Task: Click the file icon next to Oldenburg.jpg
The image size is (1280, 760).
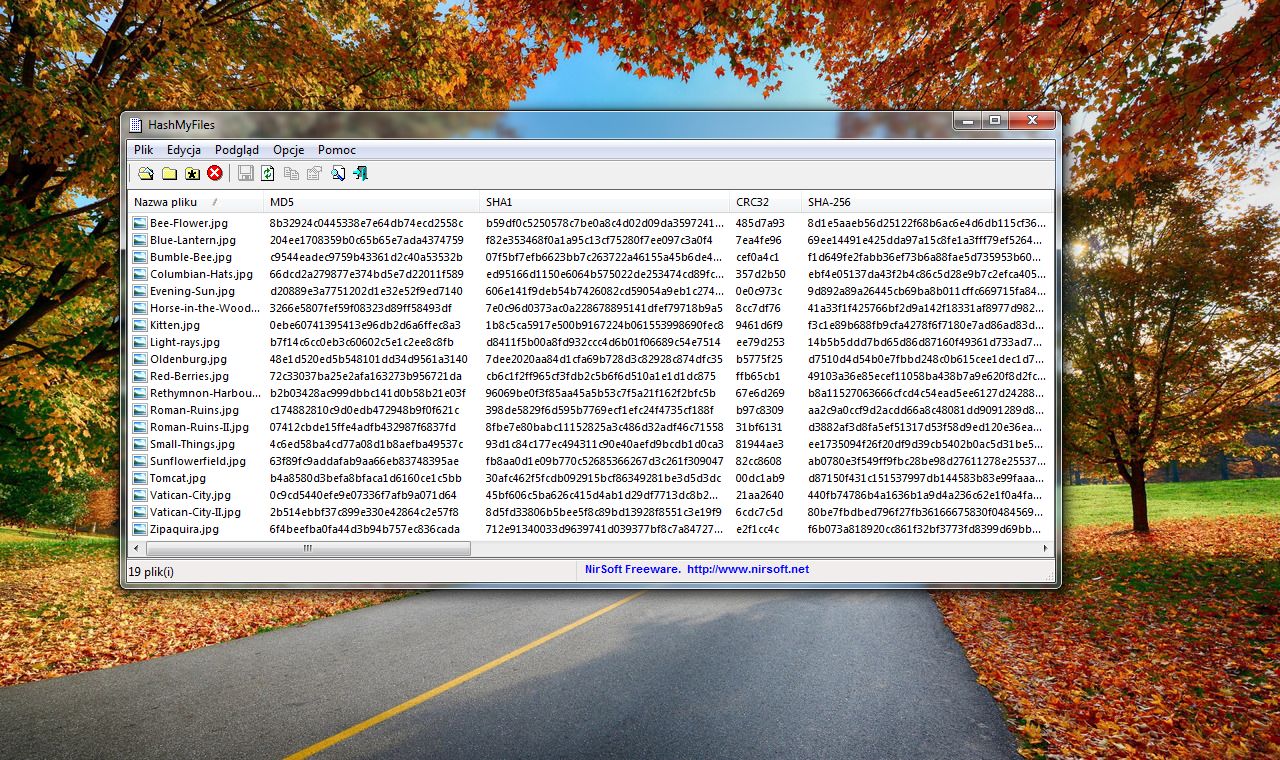Action: [140, 359]
